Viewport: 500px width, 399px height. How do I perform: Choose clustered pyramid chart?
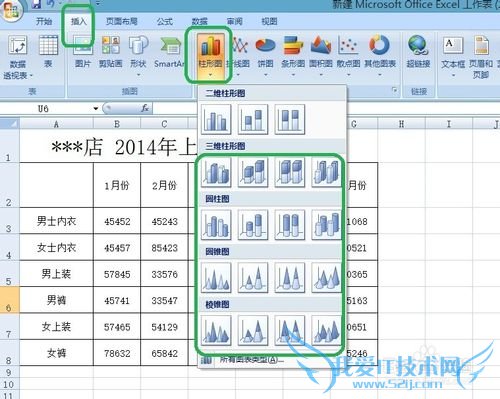click(x=216, y=330)
